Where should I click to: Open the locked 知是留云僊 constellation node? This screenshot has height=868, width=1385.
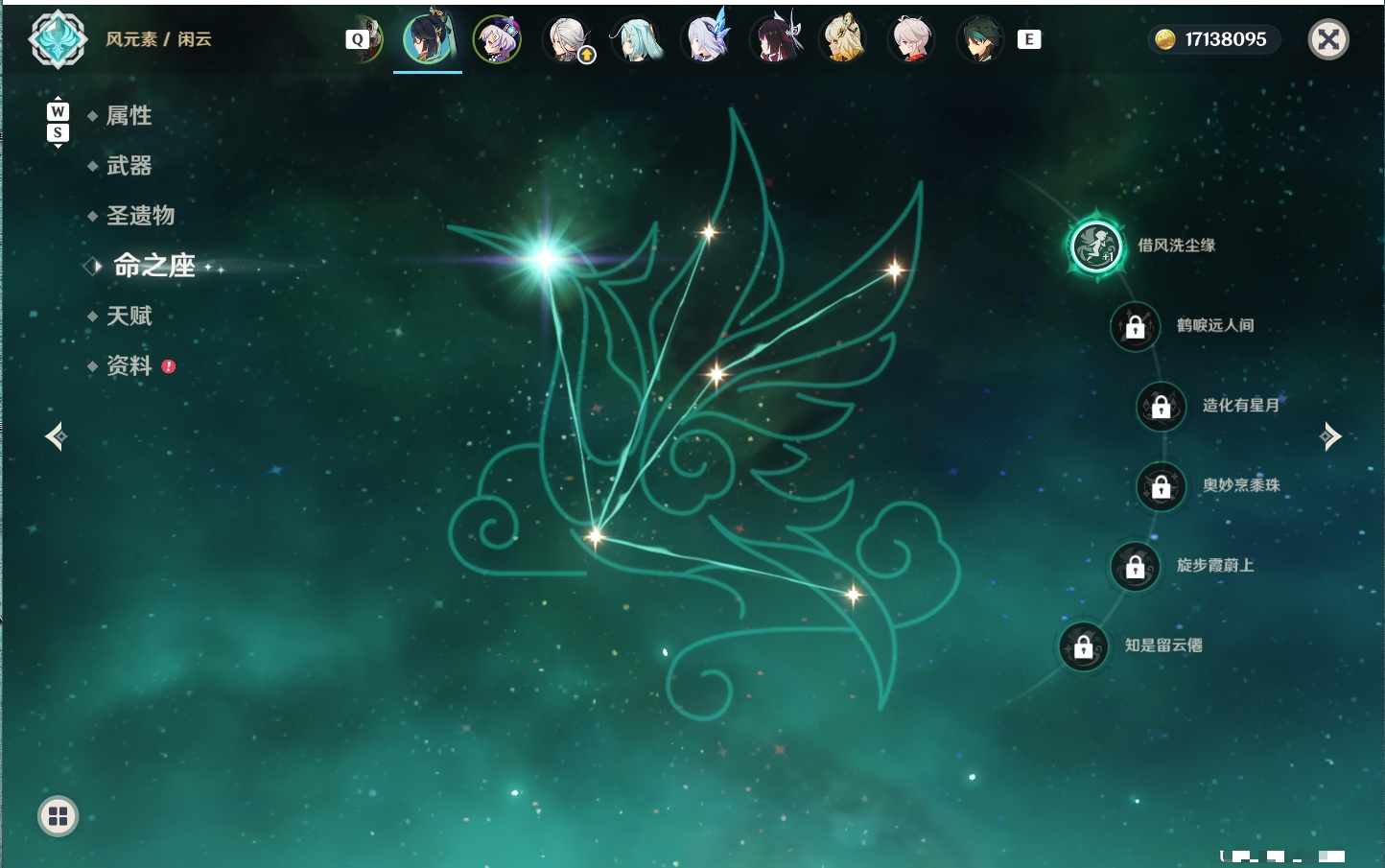[x=1084, y=646]
